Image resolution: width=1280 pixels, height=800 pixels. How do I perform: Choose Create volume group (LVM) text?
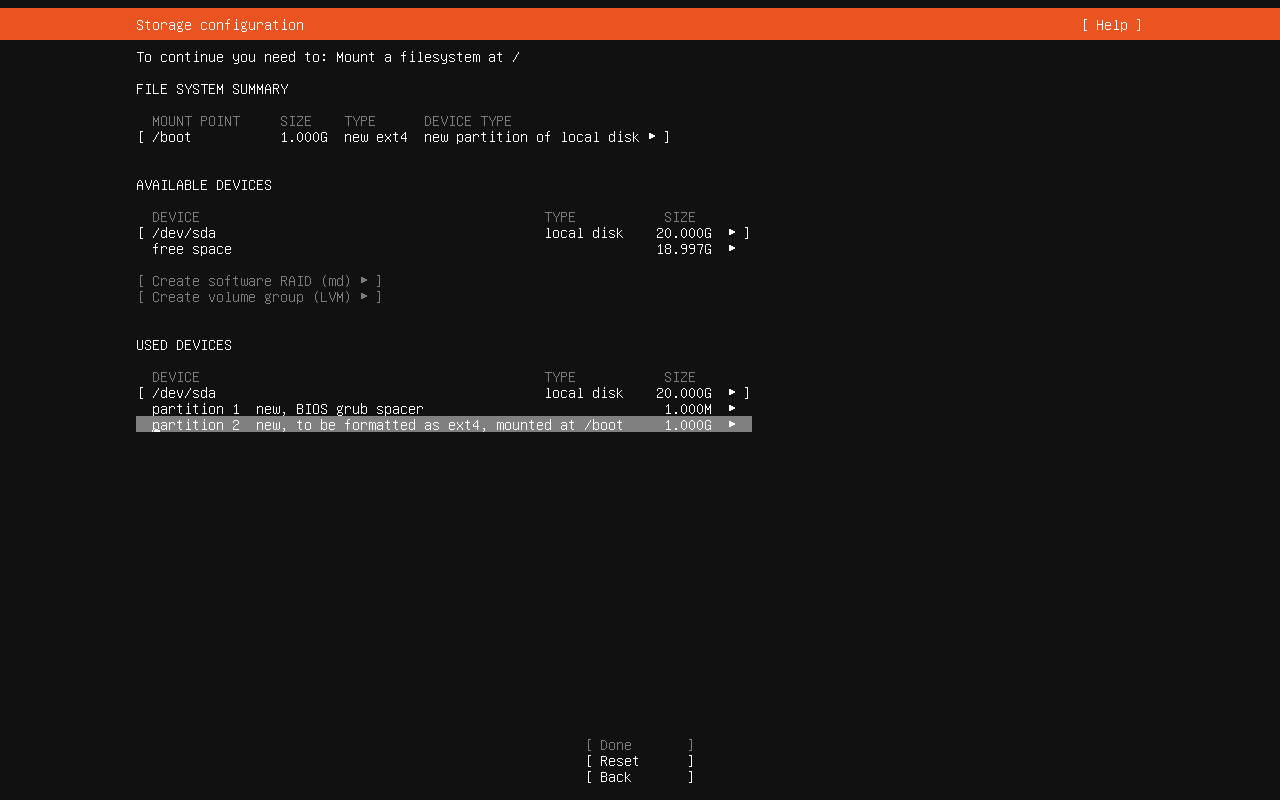click(x=250, y=297)
